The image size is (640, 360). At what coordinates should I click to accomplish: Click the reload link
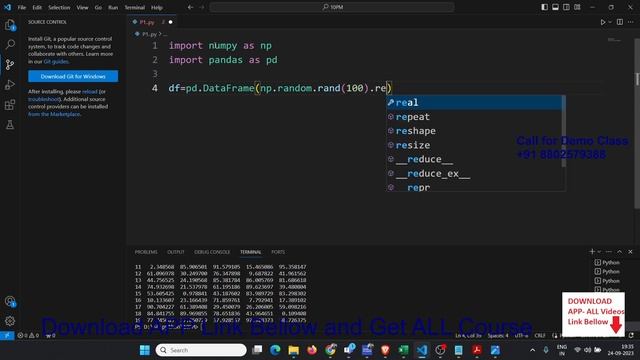point(90,91)
